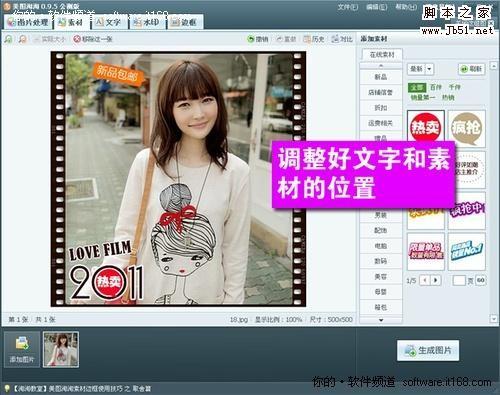500x395 pixels.
Task: Select the 箱包 category
Action: (381, 307)
